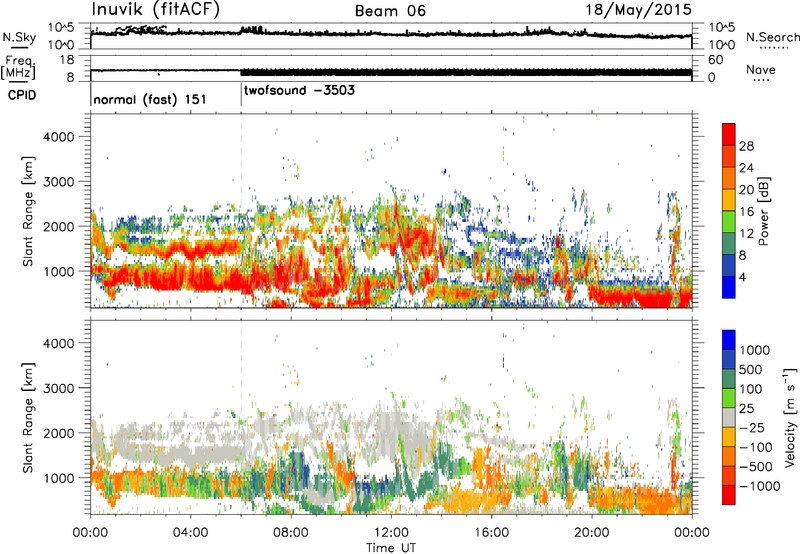Click the "1000" range tick on the velocity panel's left axis
This screenshot has width=800, height=554.
pyautogui.click(x=59, y=478)
